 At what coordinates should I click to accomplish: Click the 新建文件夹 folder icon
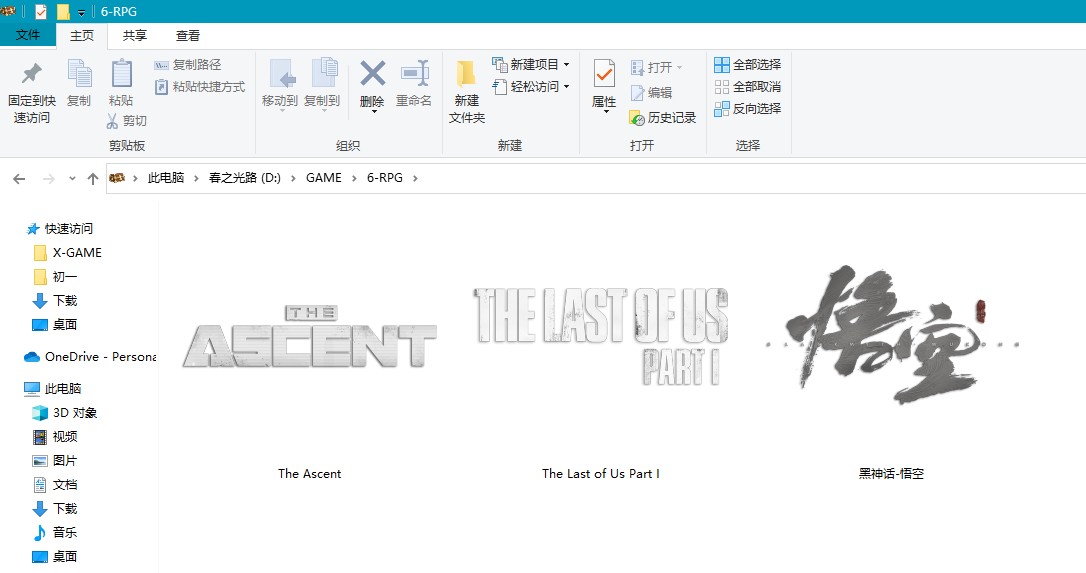466,75
